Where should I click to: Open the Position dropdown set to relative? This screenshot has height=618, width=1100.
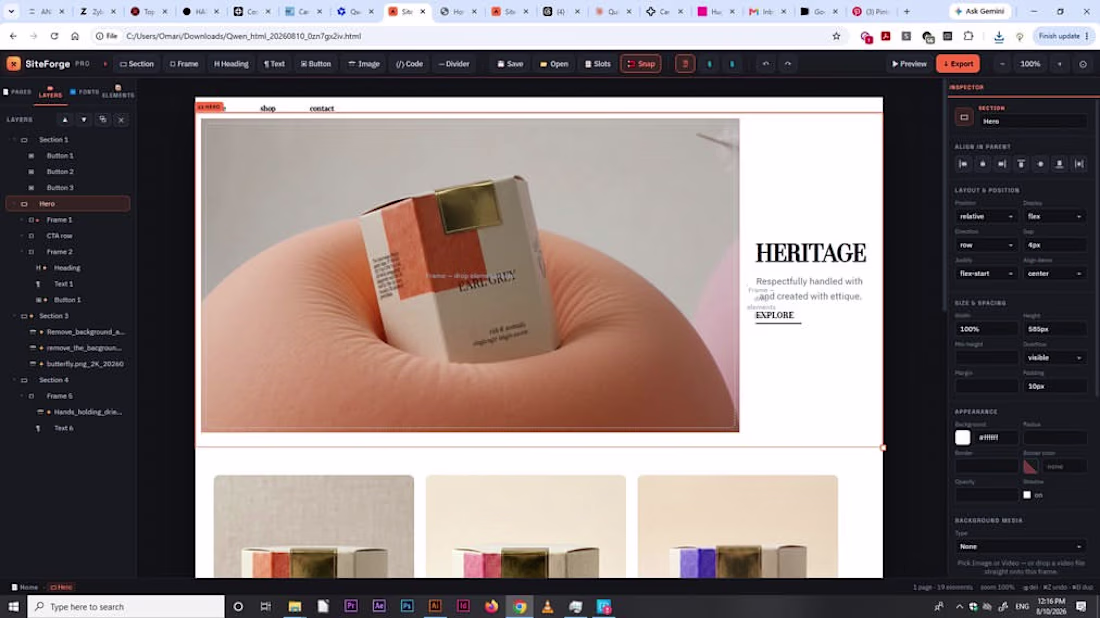pyautogui.click(x=986, y=217)
